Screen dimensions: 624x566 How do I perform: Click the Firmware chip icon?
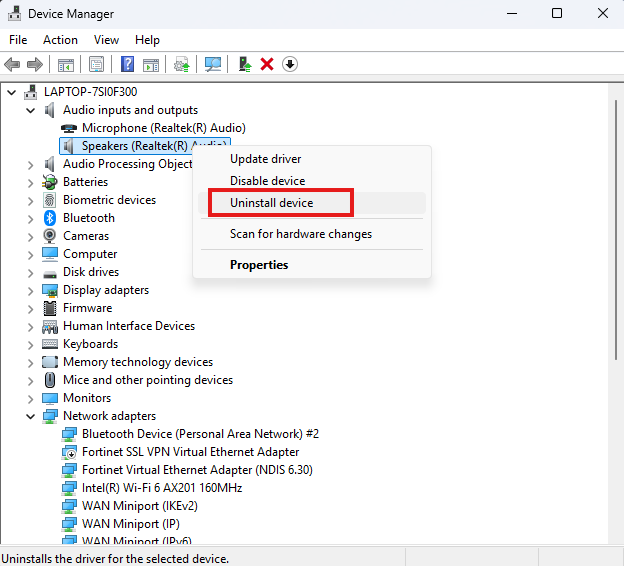click(50, 308)
